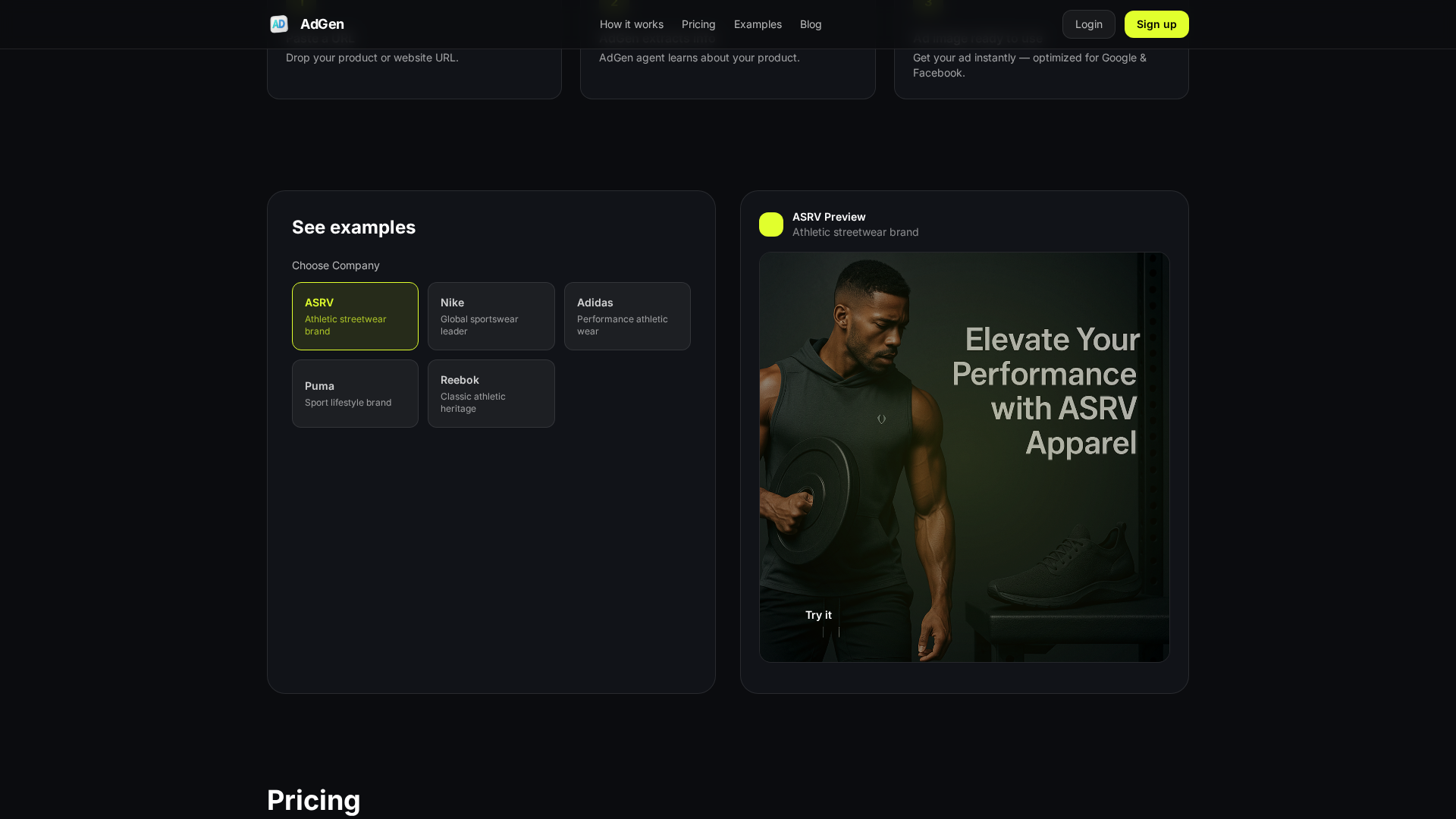This screenshot has height=819, width=1456.
Task: Click the Try it button on ad preview
Action: (818, 615)
